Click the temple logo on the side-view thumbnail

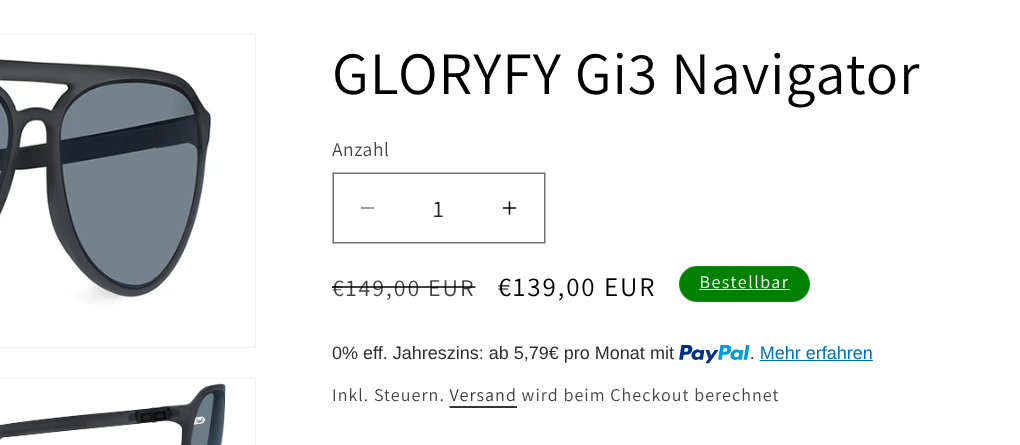pyautogui.click(x=199, y=421)
